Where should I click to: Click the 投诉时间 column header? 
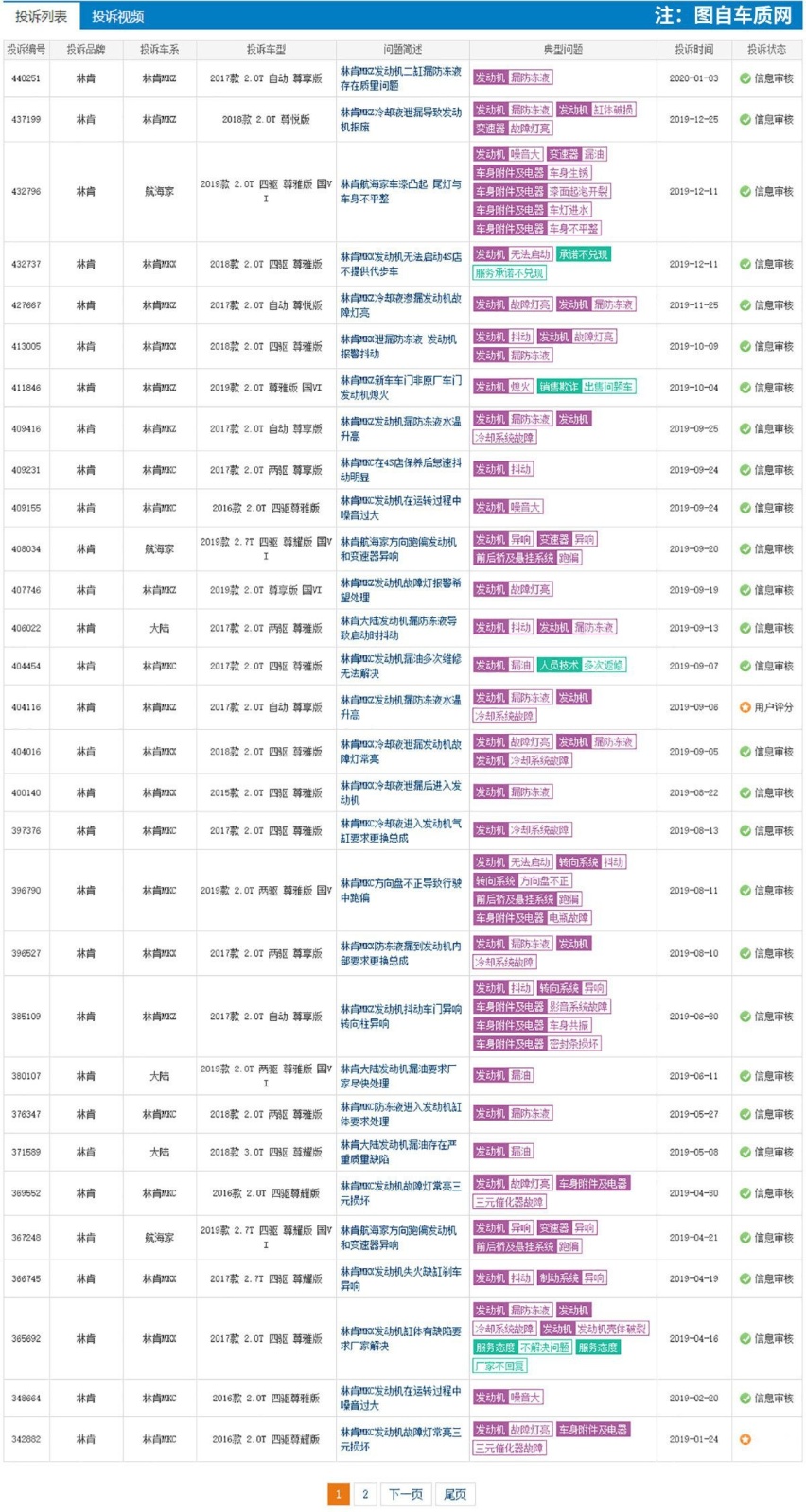tap(693, 50)
